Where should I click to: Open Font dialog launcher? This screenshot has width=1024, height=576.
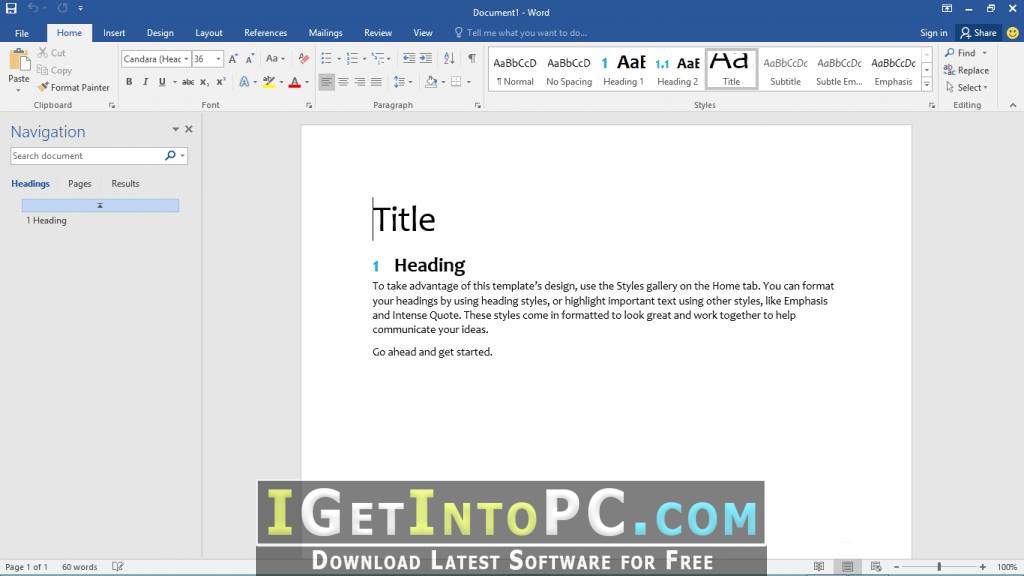(x=309, y=105)
